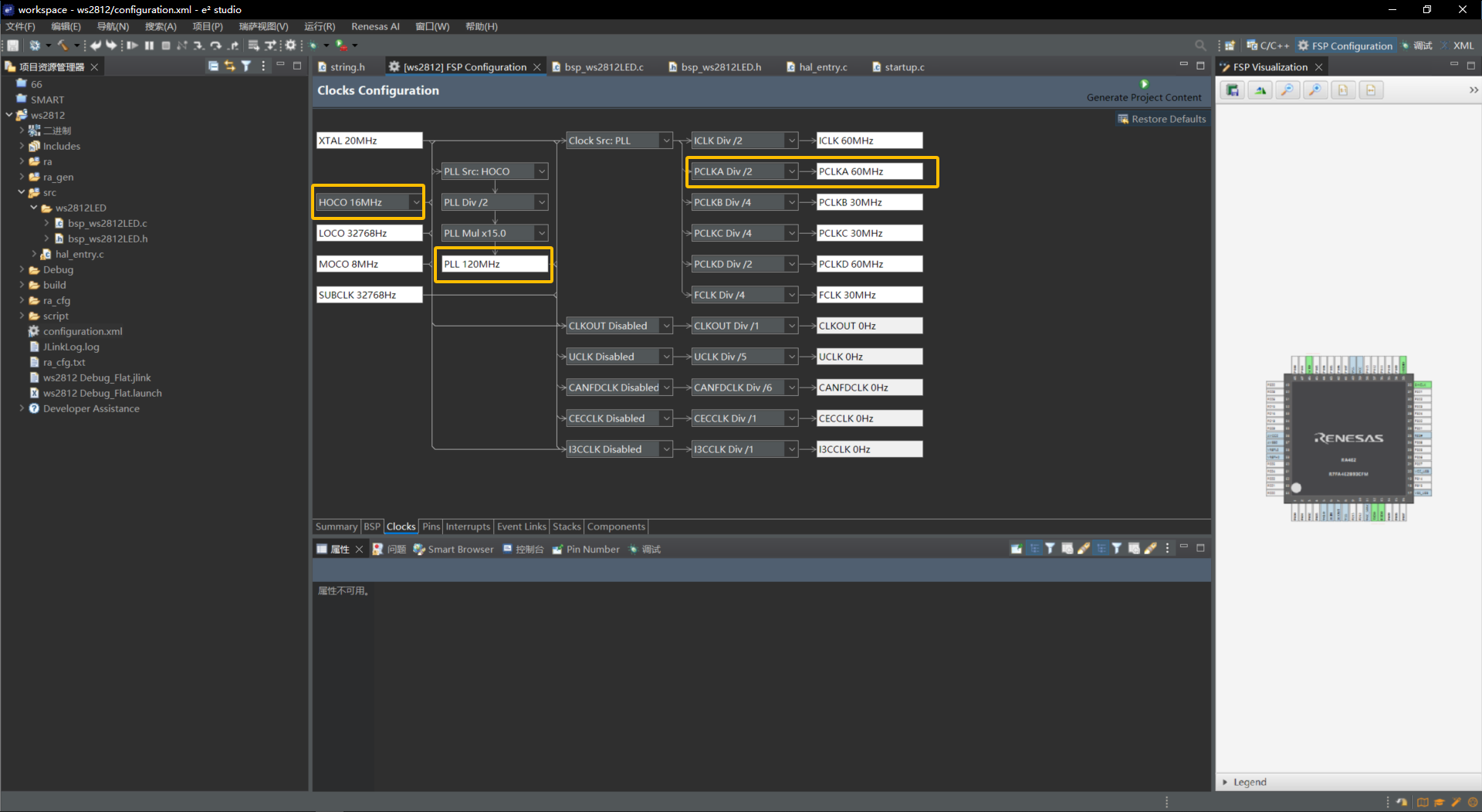The image size is (1482, 812).
Task: Click the Open Perspective icon
Action: [x=1230, y=46]
